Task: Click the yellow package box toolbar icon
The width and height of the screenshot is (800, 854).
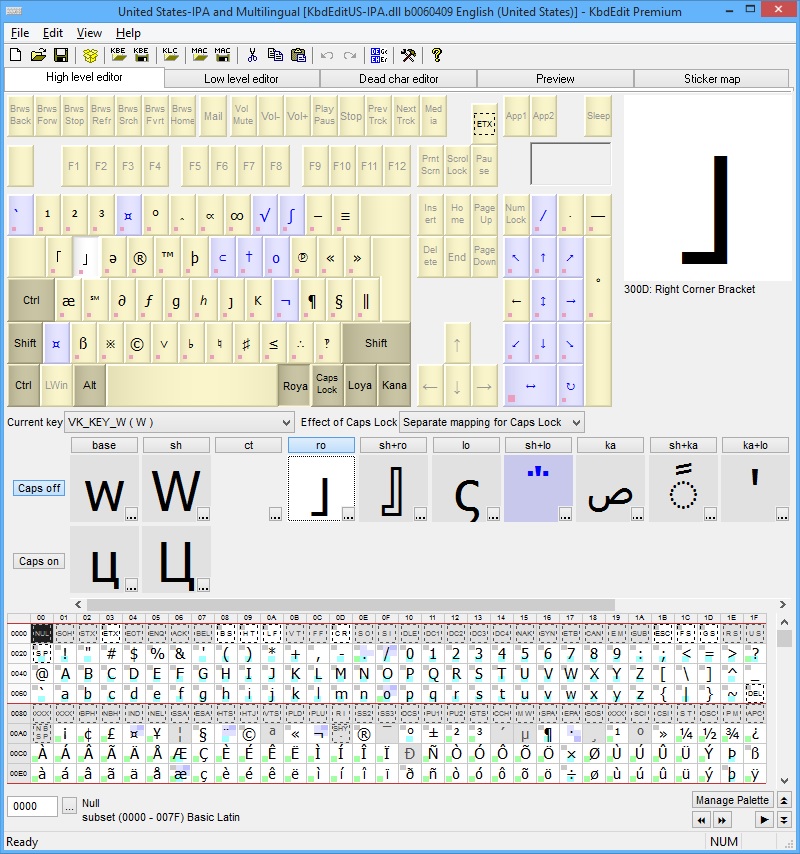Action: [90, 55]
